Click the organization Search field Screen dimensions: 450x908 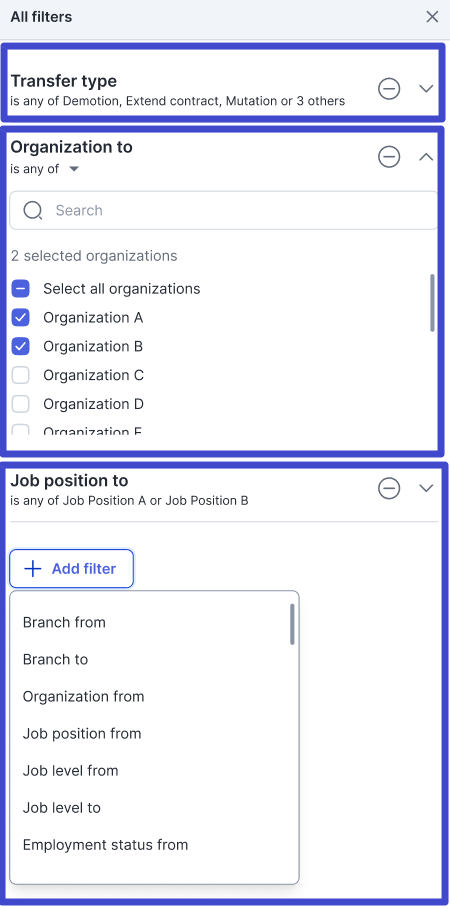tap(224, 210)
